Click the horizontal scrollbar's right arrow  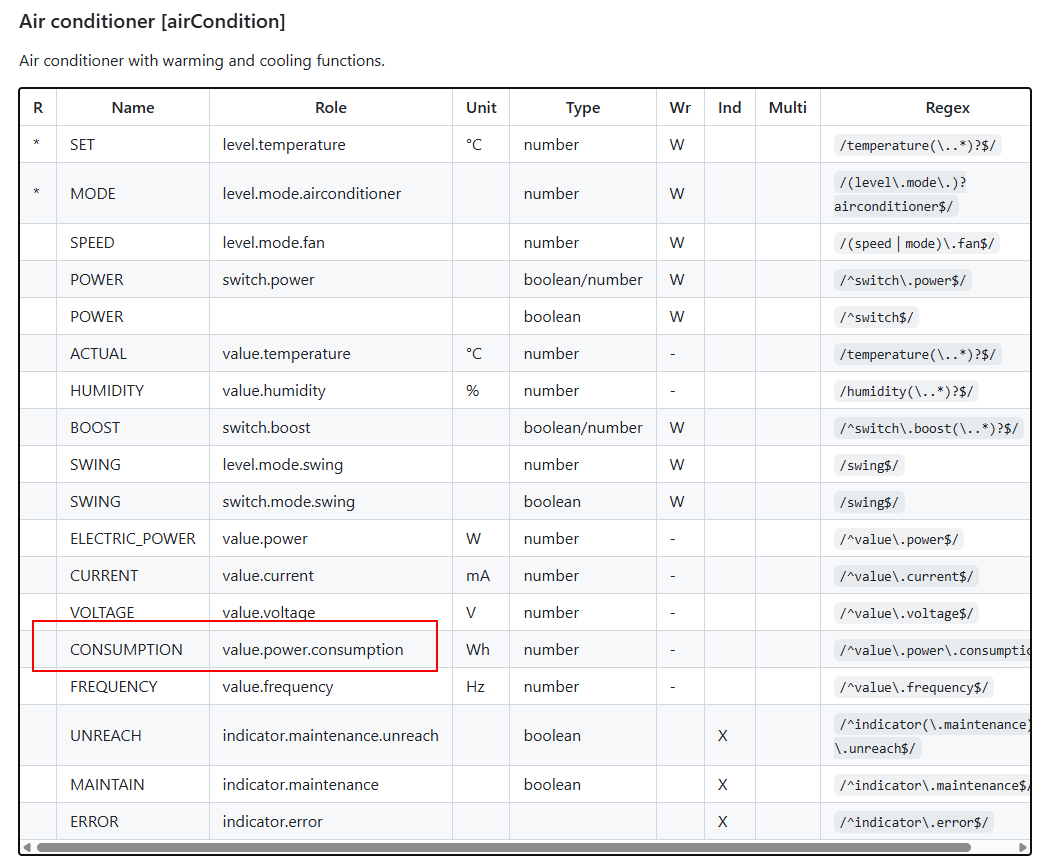(1023, 848)
